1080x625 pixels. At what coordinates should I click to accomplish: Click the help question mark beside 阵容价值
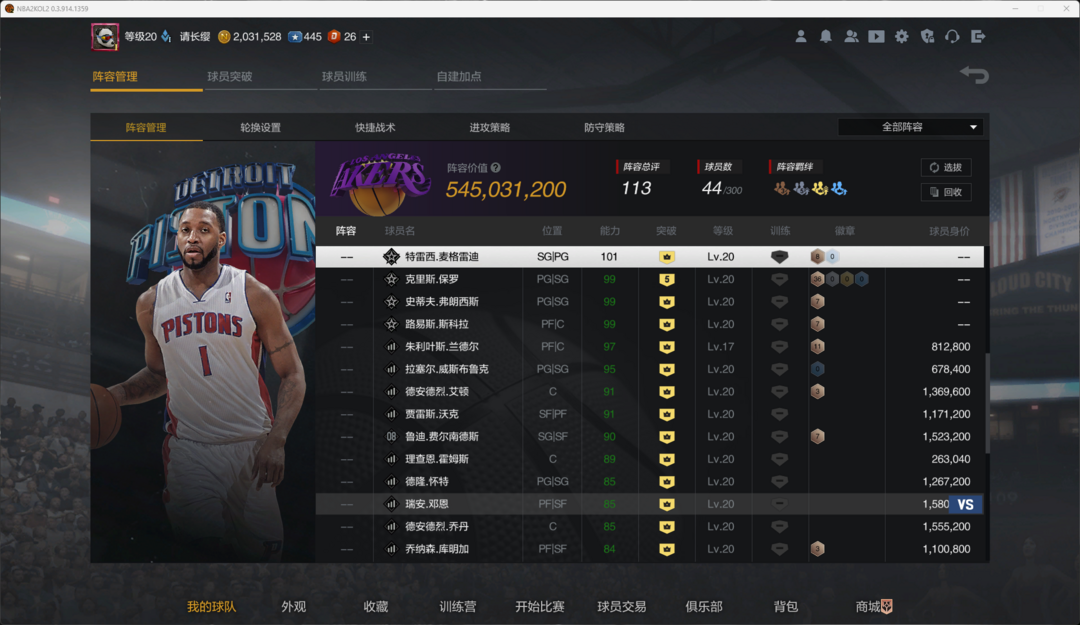click(x=496, y=167)
